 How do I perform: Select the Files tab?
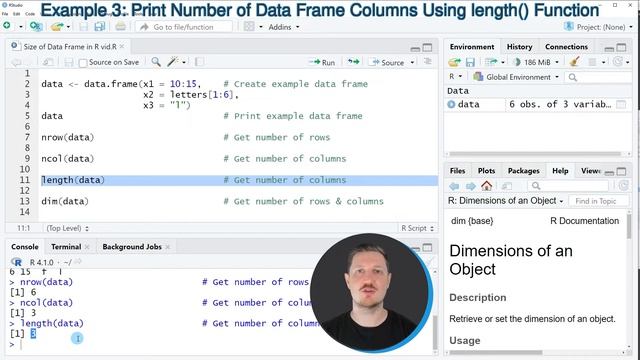457,171
